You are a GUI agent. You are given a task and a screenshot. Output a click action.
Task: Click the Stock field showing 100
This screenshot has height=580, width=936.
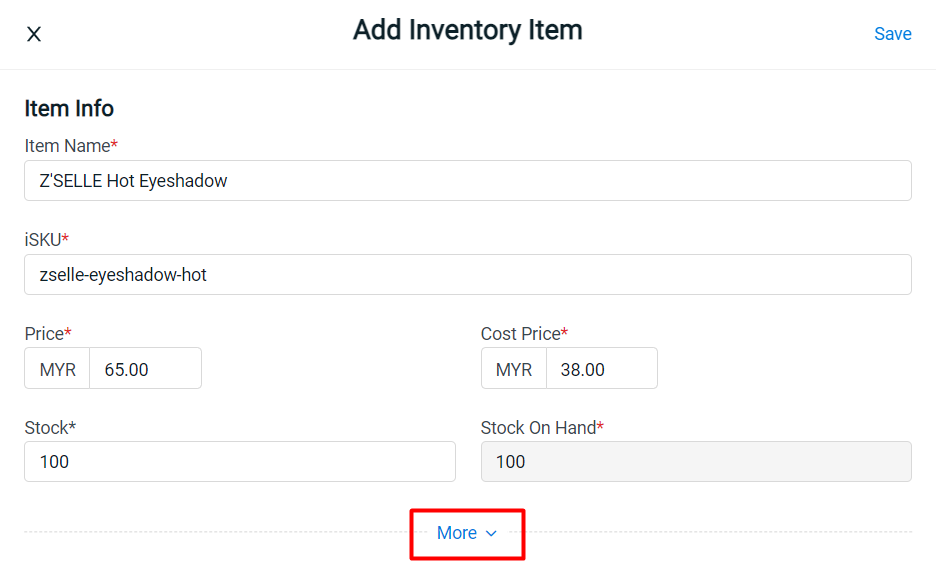click(x=240, y=461)
